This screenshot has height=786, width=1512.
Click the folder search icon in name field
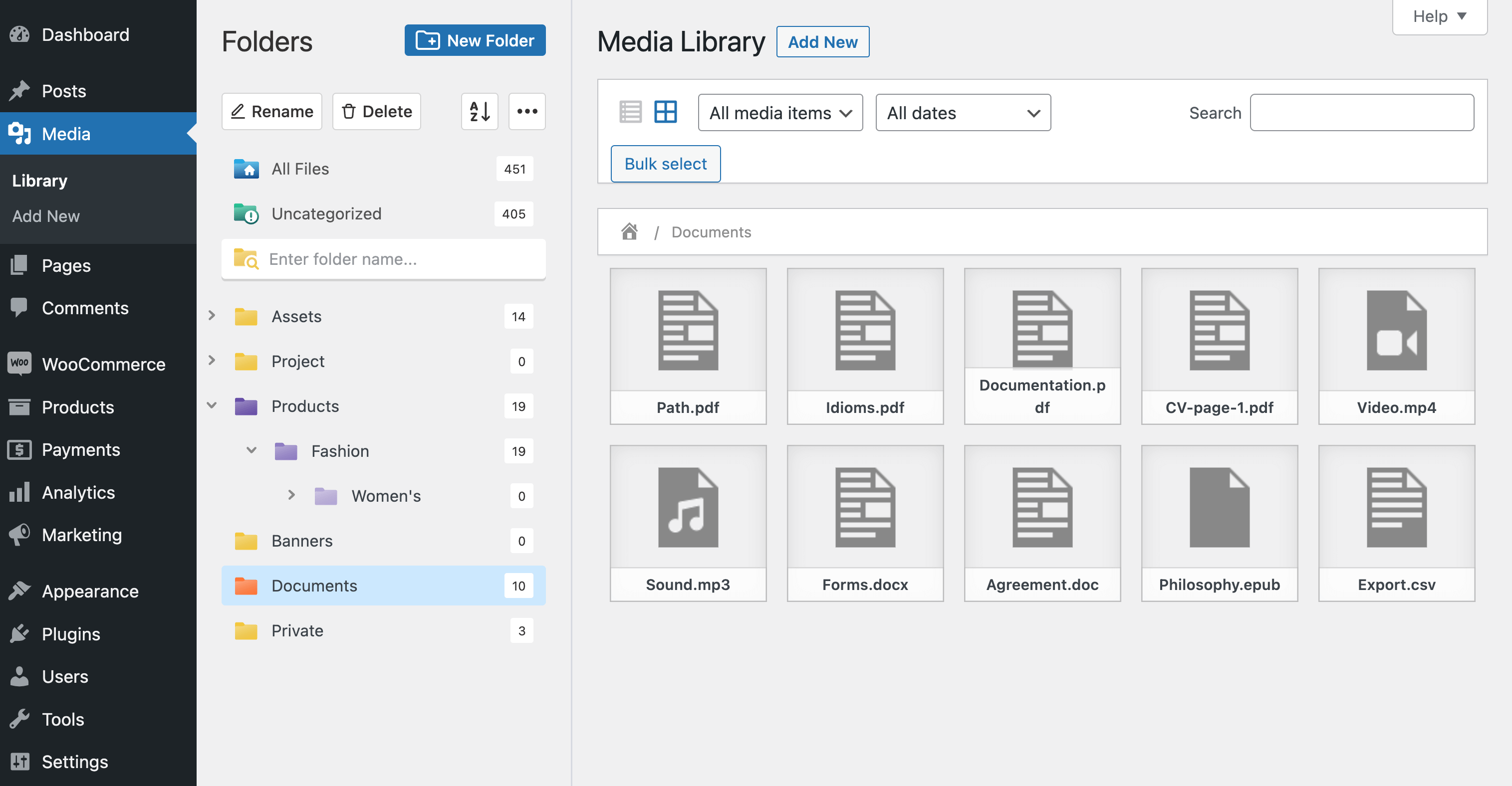(246, 259)
